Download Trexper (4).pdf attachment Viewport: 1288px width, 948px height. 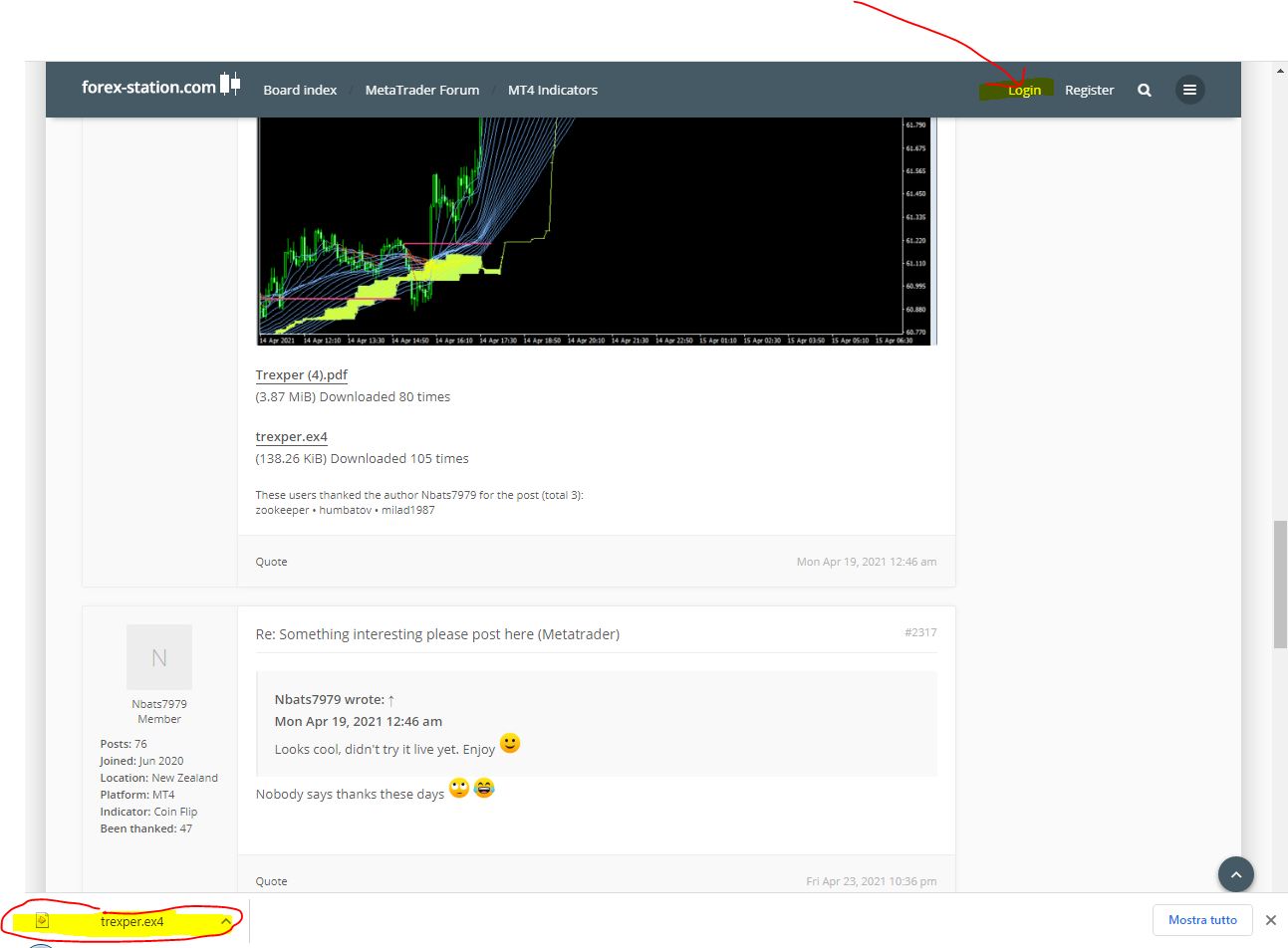[x=302, y=375]
